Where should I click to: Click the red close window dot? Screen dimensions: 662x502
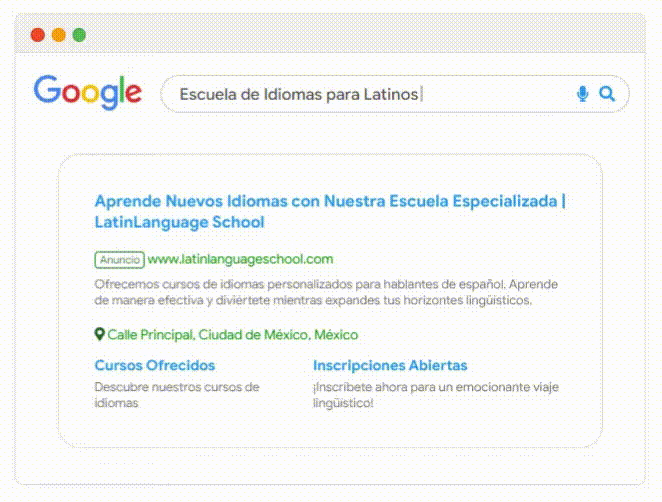point(38,35)
